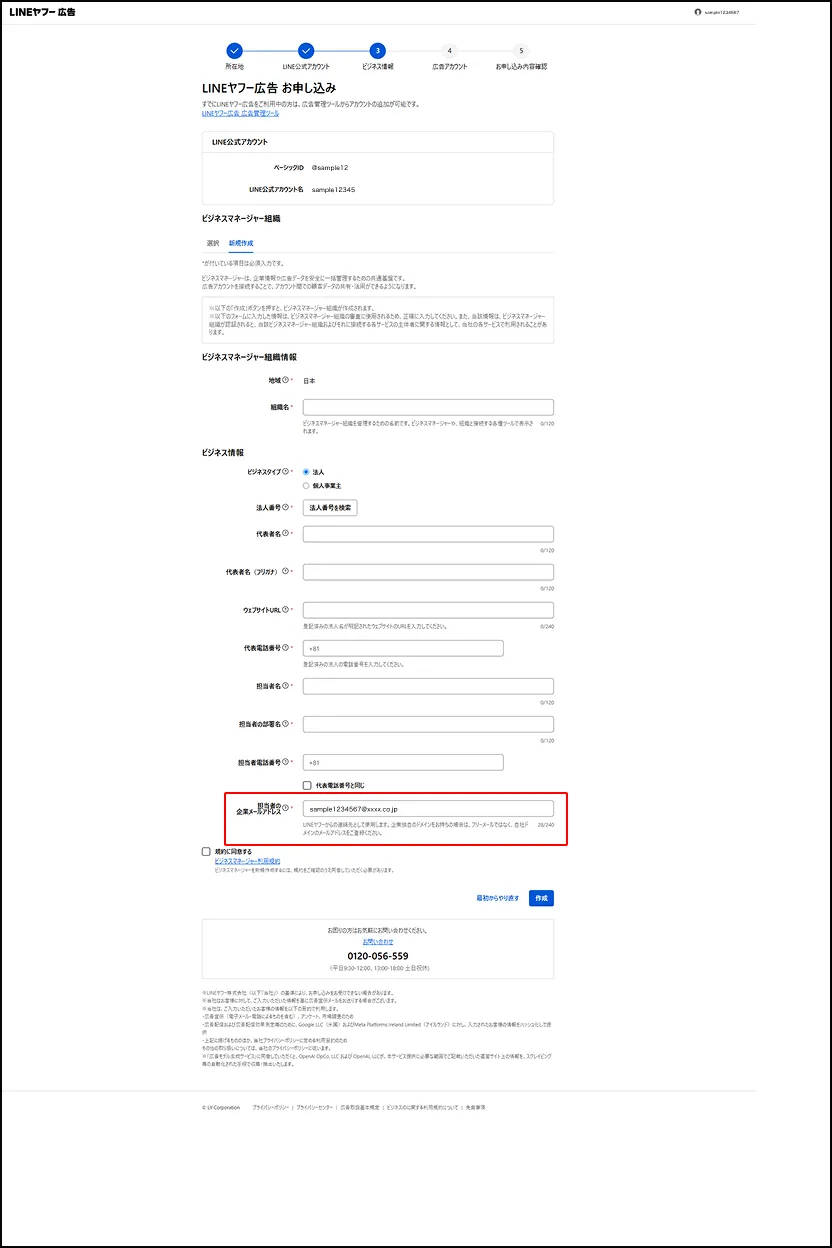The height and width of the screenshot is (1248, 832).
Task: Open the 免責事項 footer link
Action: 475,1108
